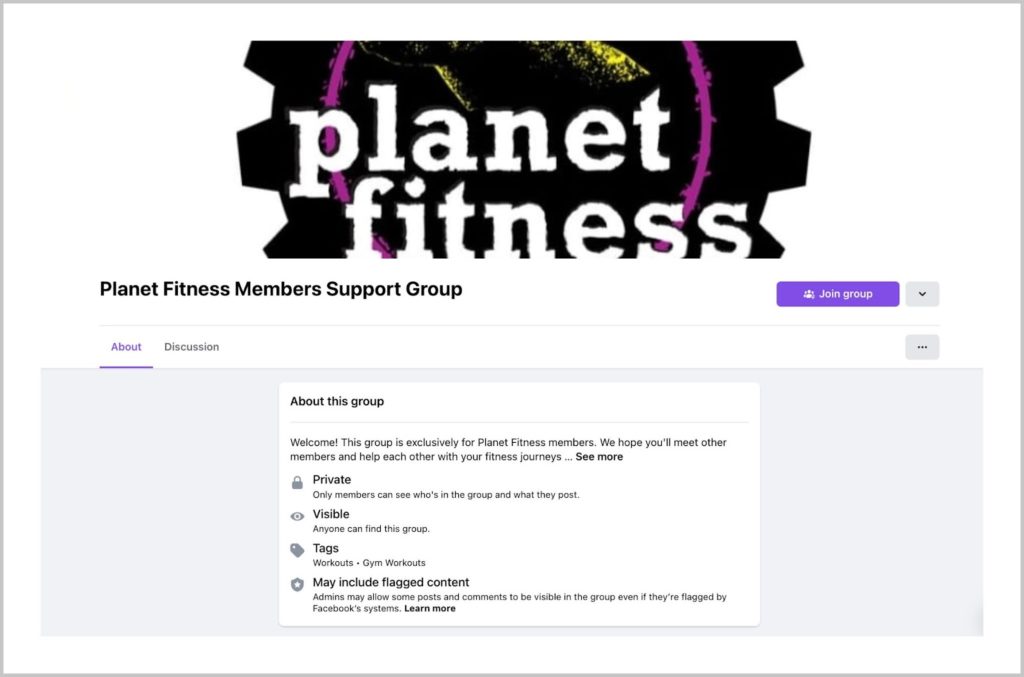Open the Discussion tab
The width and height of the screenshot is (1024, 677).
(x=191, y=347)
